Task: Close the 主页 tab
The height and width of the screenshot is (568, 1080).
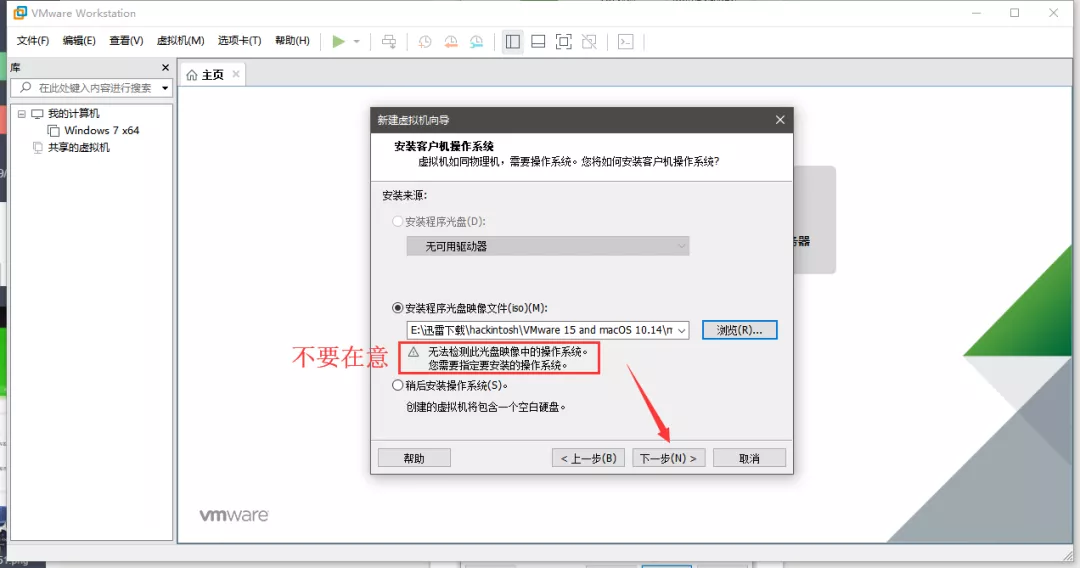Action: pos(236,74)
